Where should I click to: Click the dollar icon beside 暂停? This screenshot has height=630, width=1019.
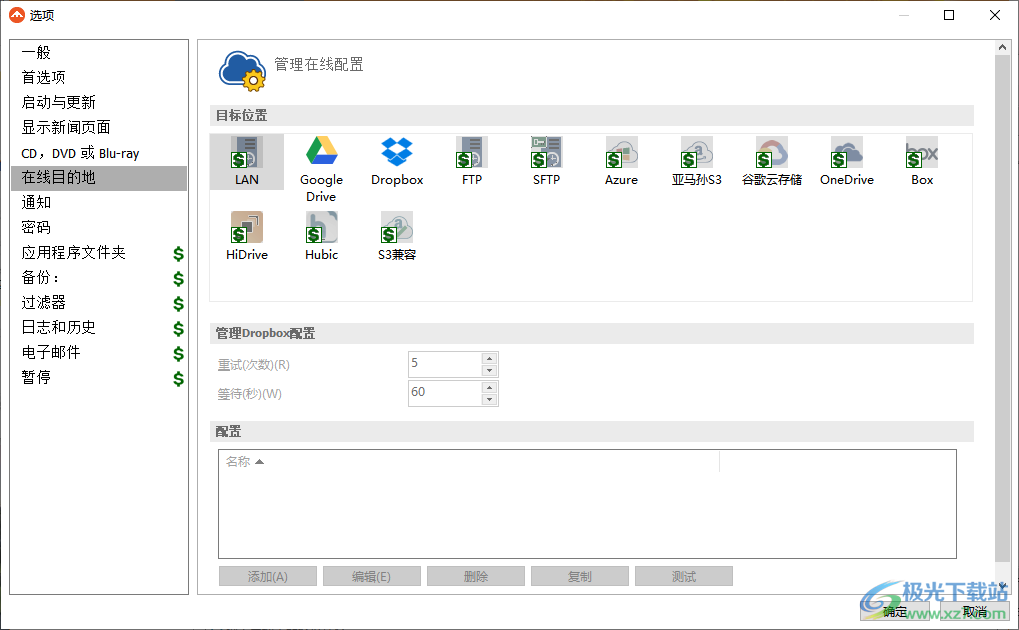point(178,378)
